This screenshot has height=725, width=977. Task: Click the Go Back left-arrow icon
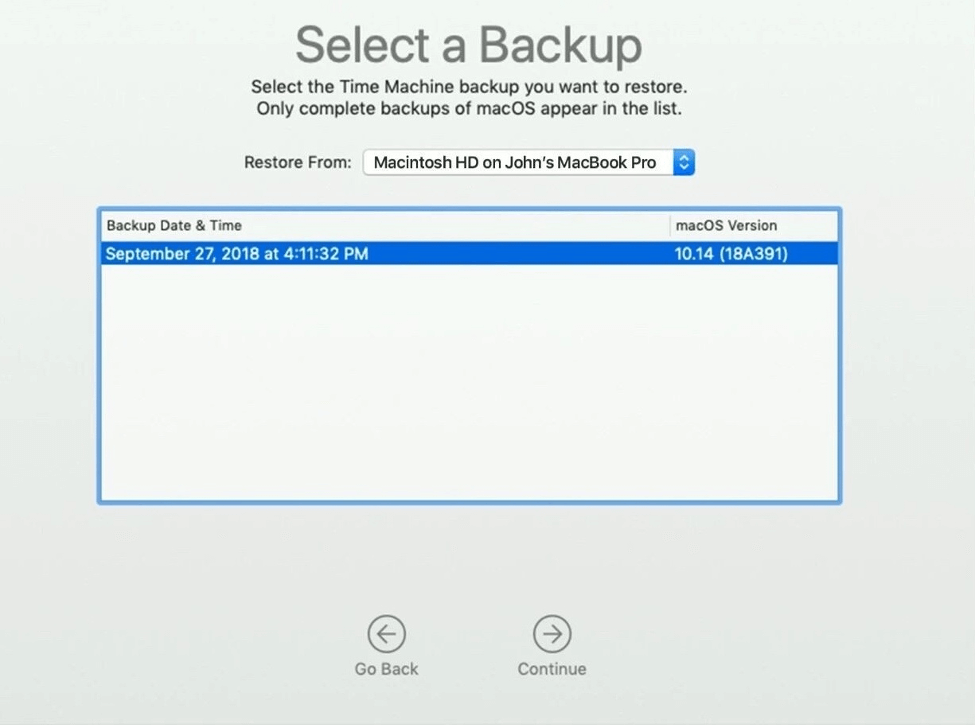click(386, 633)
